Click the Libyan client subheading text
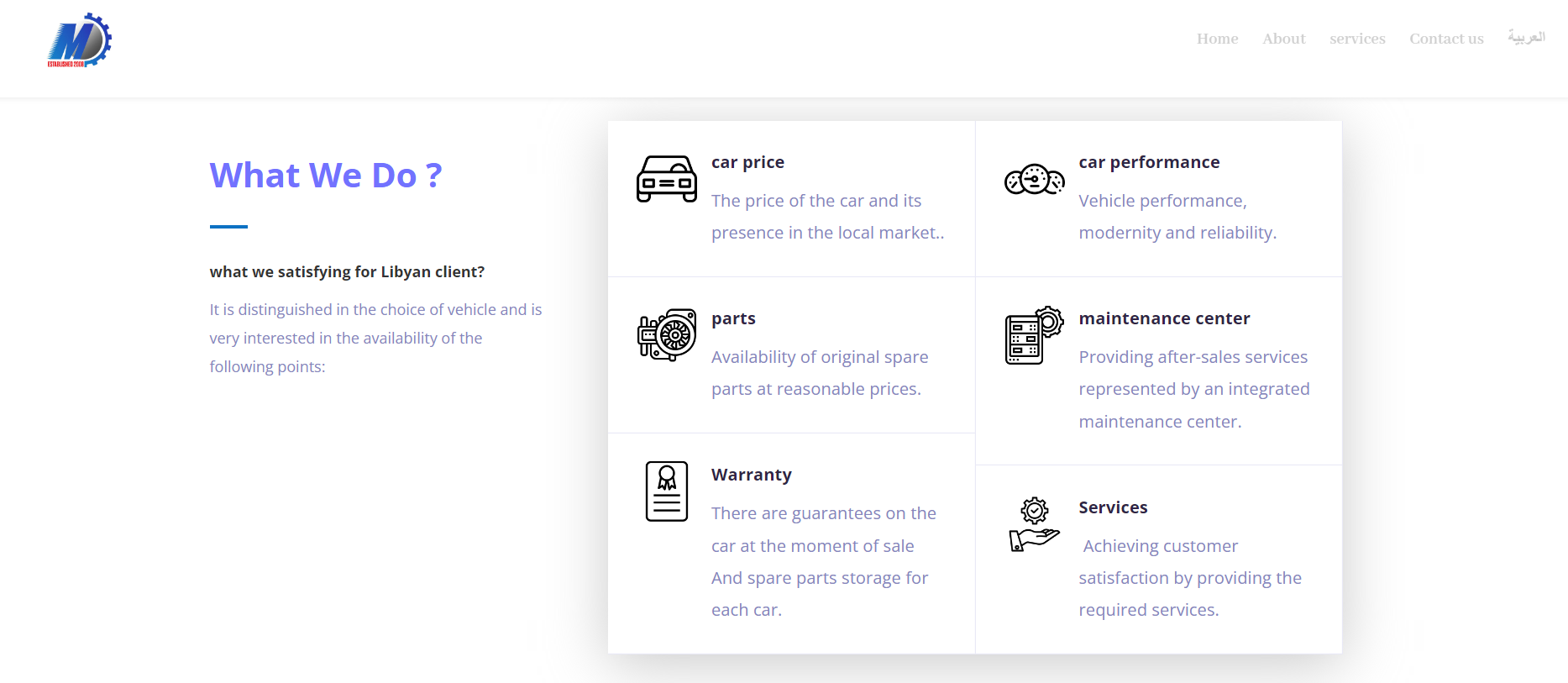This screenshot has width=1568, height=683. [x=347, y=271]
